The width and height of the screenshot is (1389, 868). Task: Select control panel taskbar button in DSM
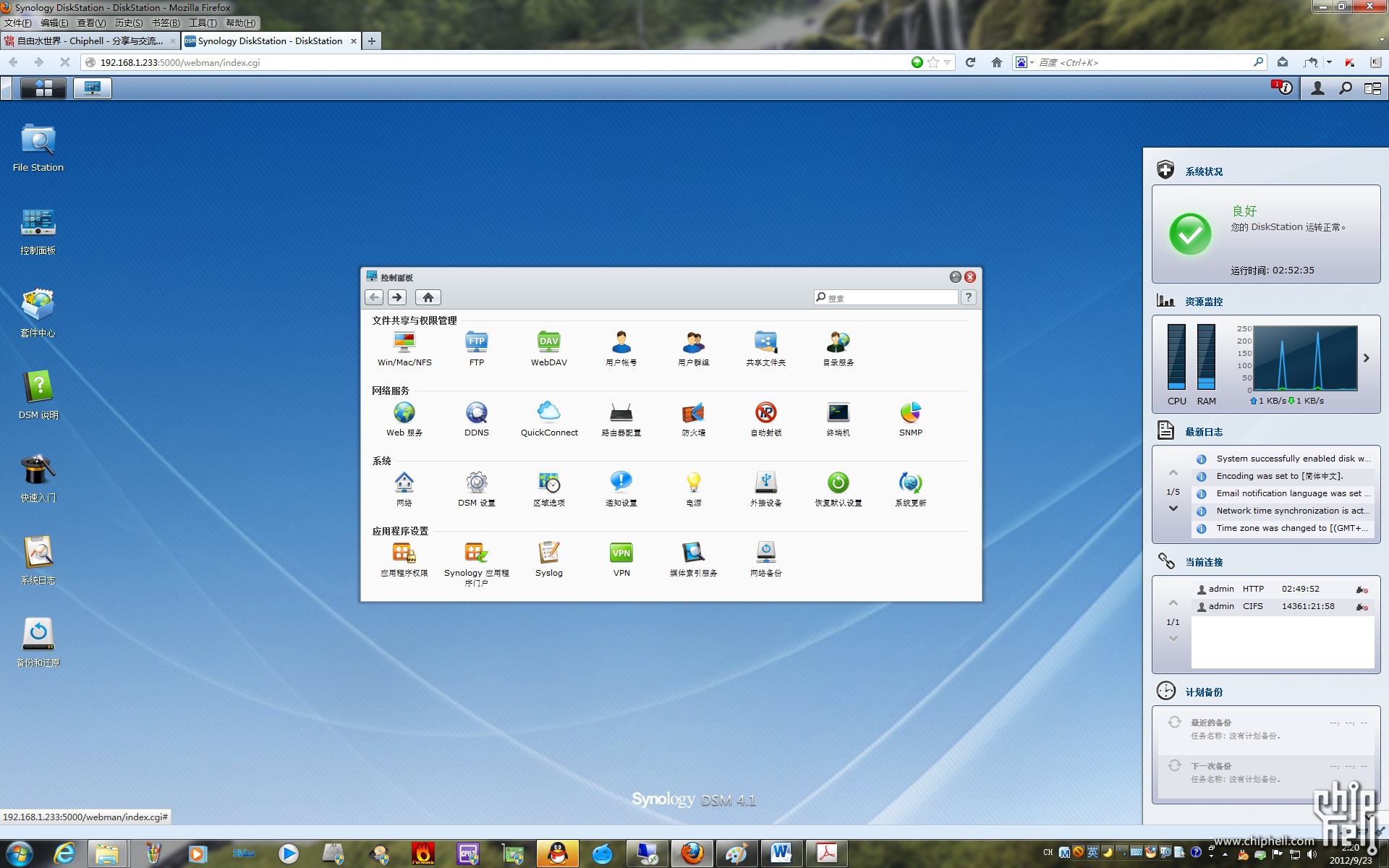tap(92, 88)
